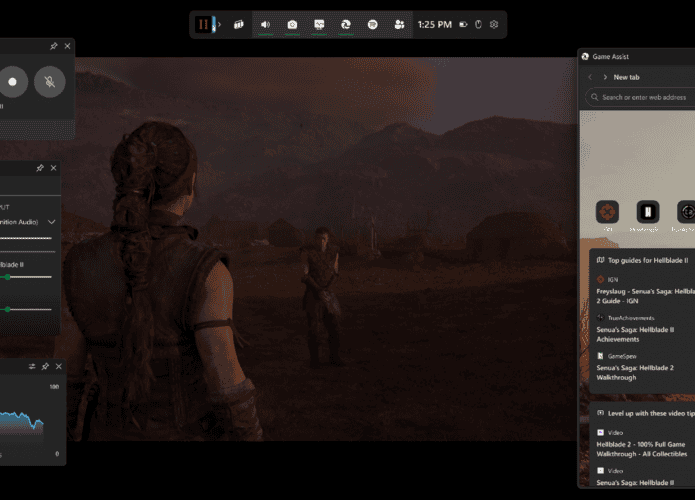The height and width of the screenshot is (500, 695).
Task: Click the GameSpew source label
Action: pyautogui.click(x=622, y=356)
